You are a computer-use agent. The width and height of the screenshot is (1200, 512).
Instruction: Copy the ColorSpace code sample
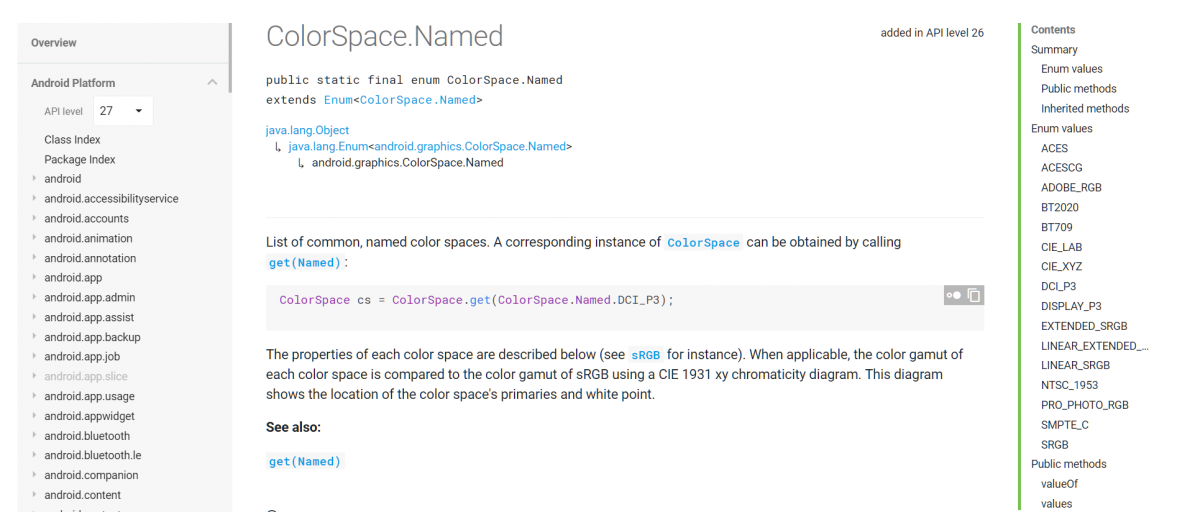974,295
